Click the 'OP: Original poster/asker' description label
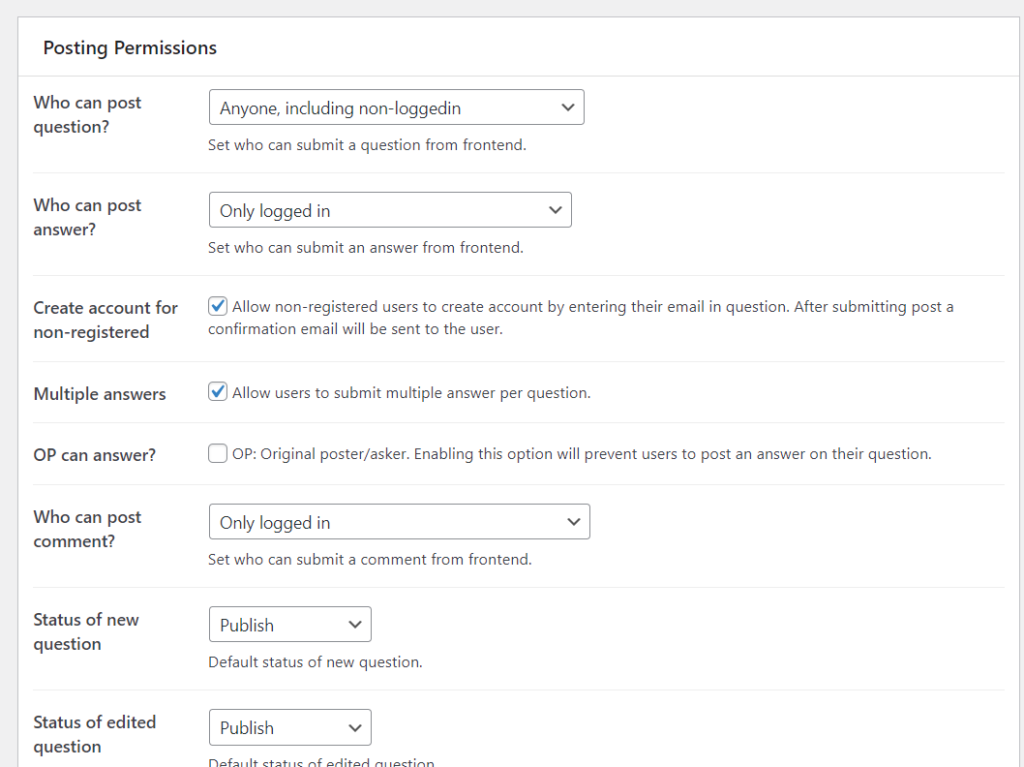The image size is (1024, 767). coord(581,454)
